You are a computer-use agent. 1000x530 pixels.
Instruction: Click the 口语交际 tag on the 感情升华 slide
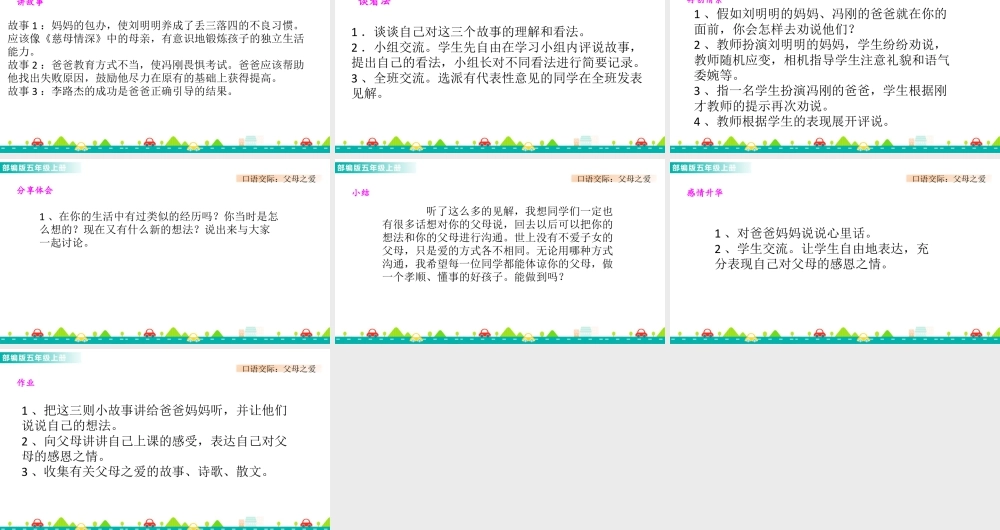click(x=949, y=179)
